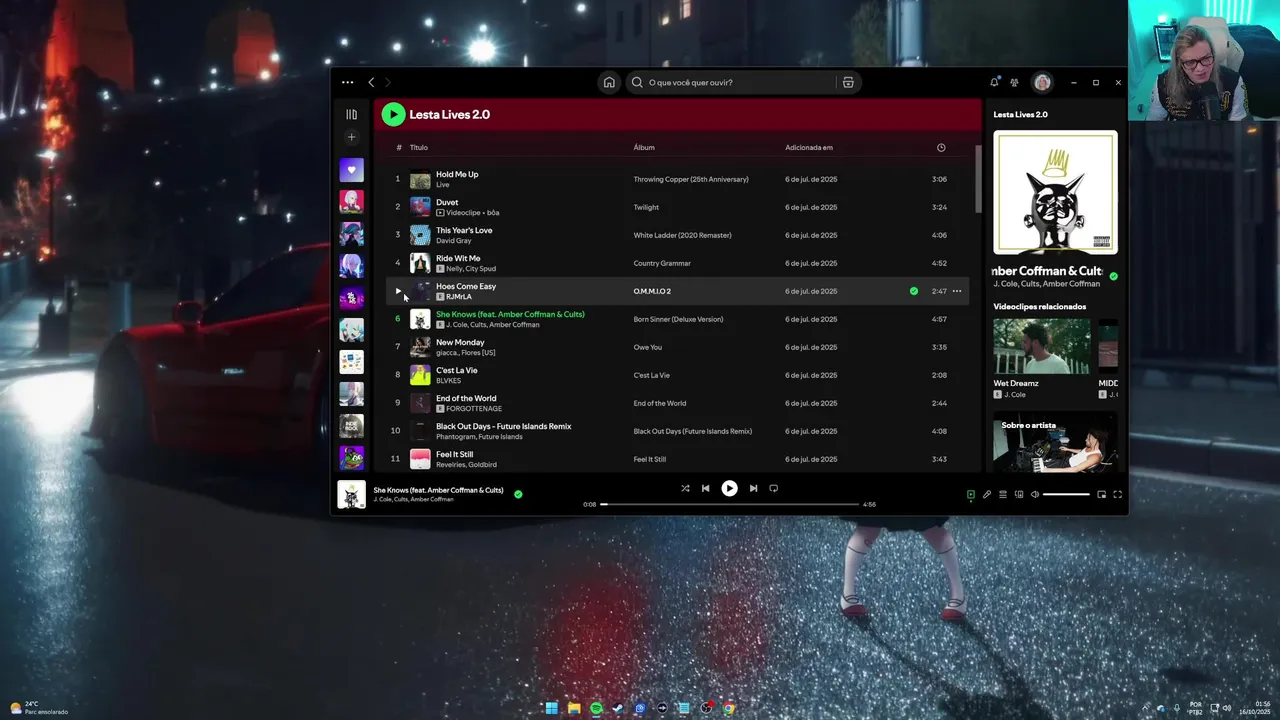Toggle the Now Playing view panel
The width and height of the screenshot is (1280, 720).
click(970, 494)
